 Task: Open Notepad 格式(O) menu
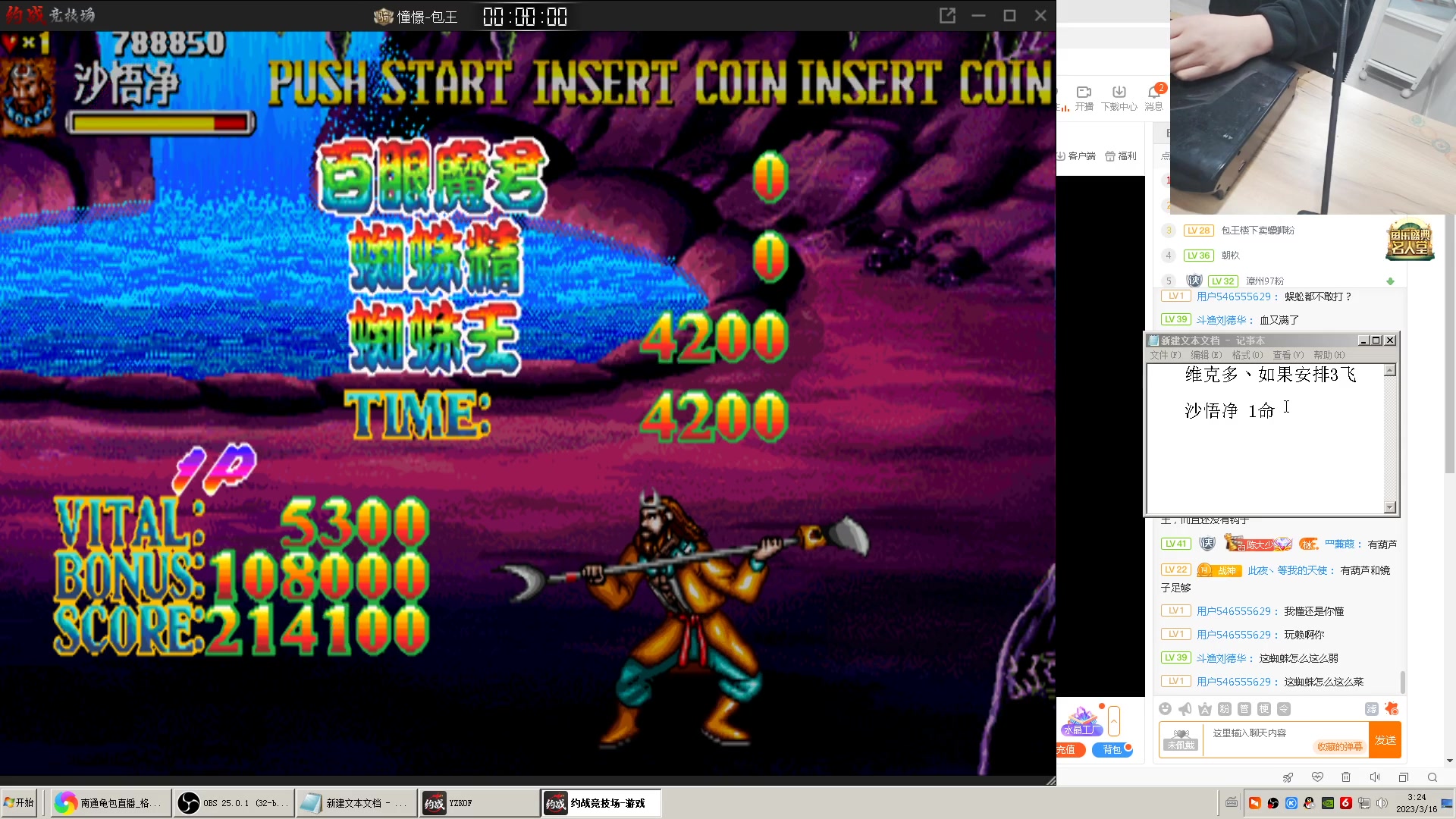click(1247, 355)
